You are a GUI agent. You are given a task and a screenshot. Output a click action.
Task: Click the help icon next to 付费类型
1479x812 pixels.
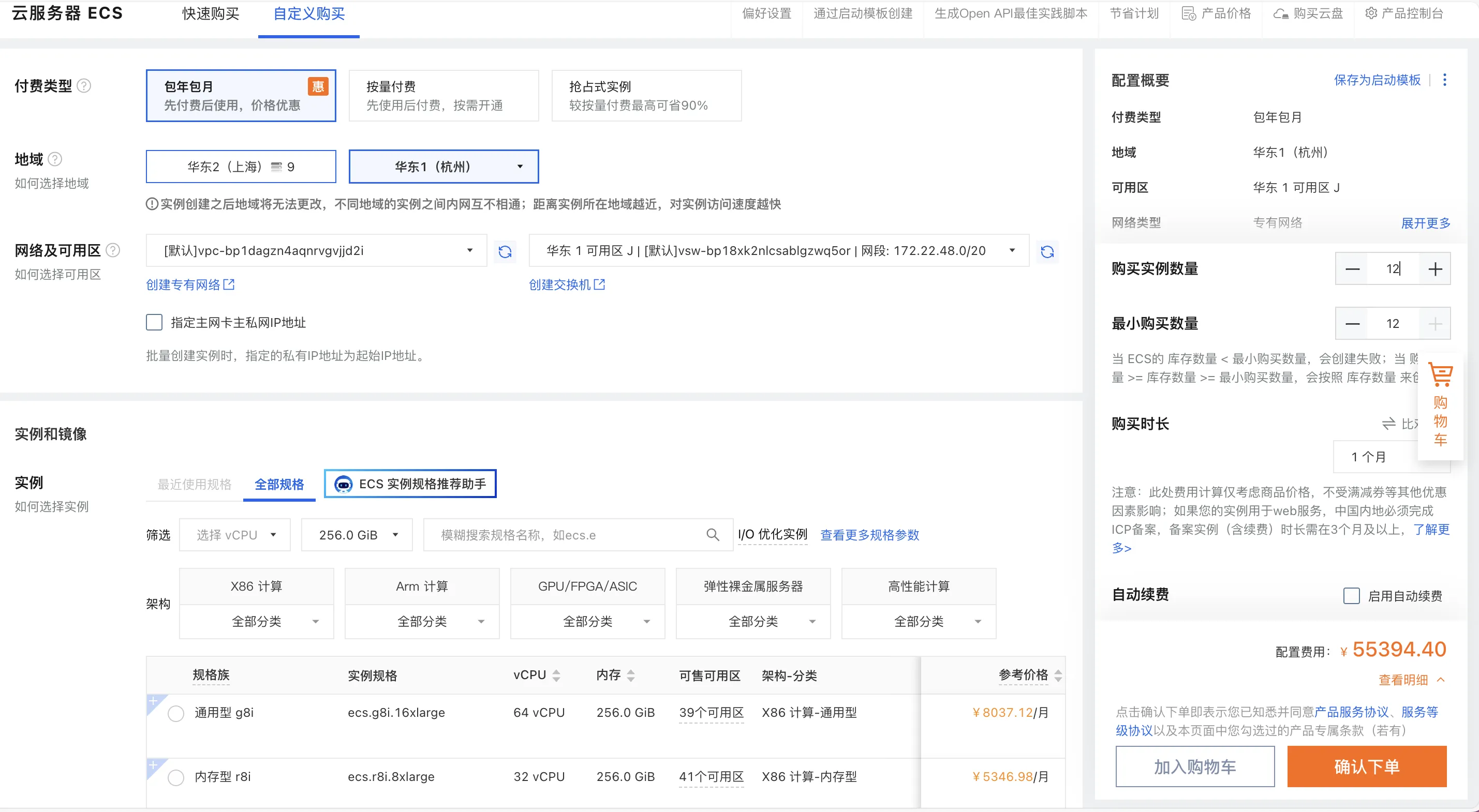tap(84, 85)
